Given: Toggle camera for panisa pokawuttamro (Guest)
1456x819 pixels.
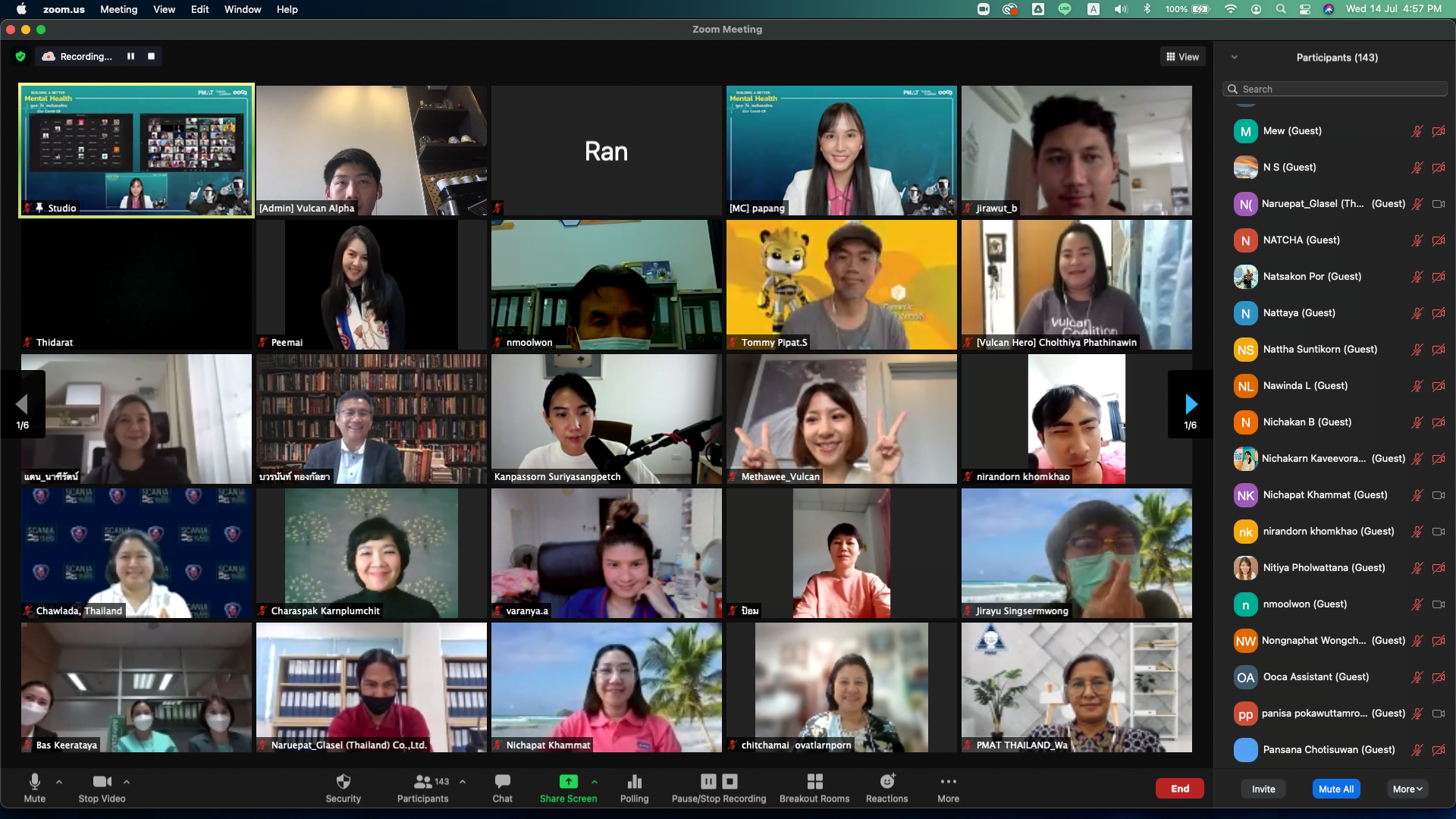Looking at the screenshot, I should click(x=1439, y=714).
